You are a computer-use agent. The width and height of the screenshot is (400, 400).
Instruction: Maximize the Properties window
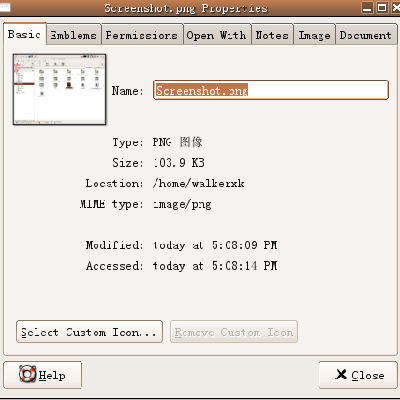coord(382,7)
